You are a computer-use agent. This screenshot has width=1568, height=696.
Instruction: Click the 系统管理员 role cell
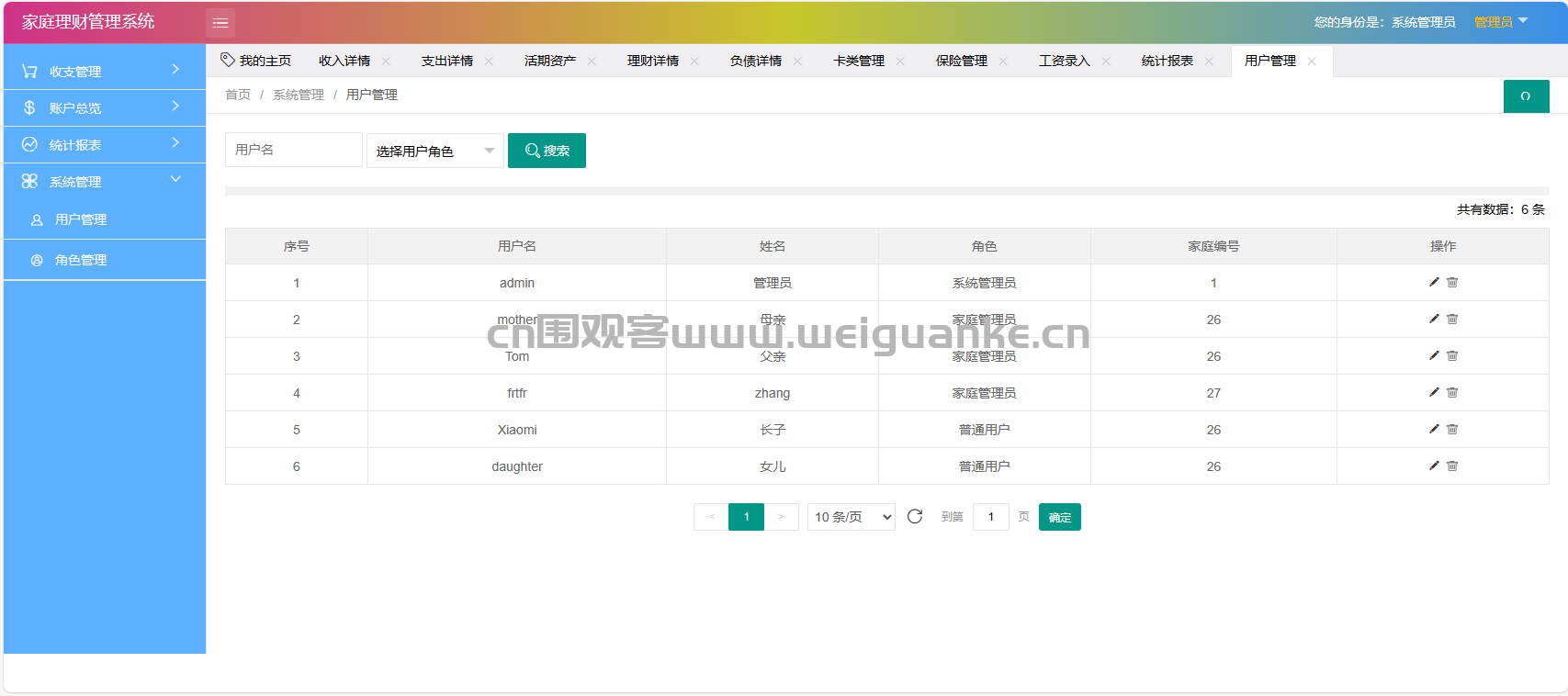(x=984, y=283)
